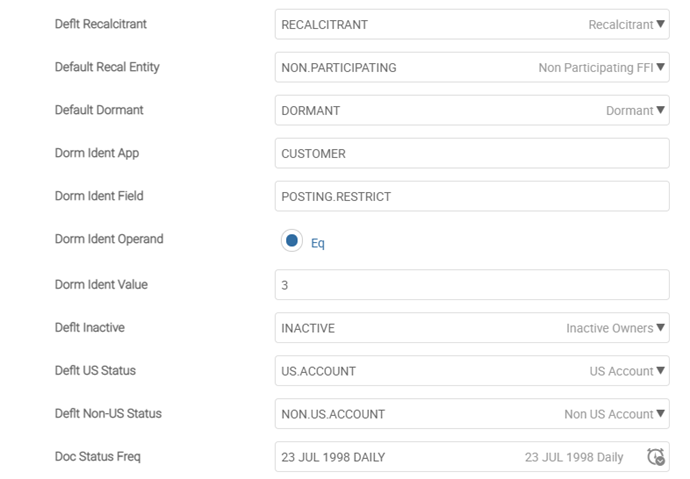
Task: Click the 23 JUL 1998 DAILY input text
Action: [333, 457]
